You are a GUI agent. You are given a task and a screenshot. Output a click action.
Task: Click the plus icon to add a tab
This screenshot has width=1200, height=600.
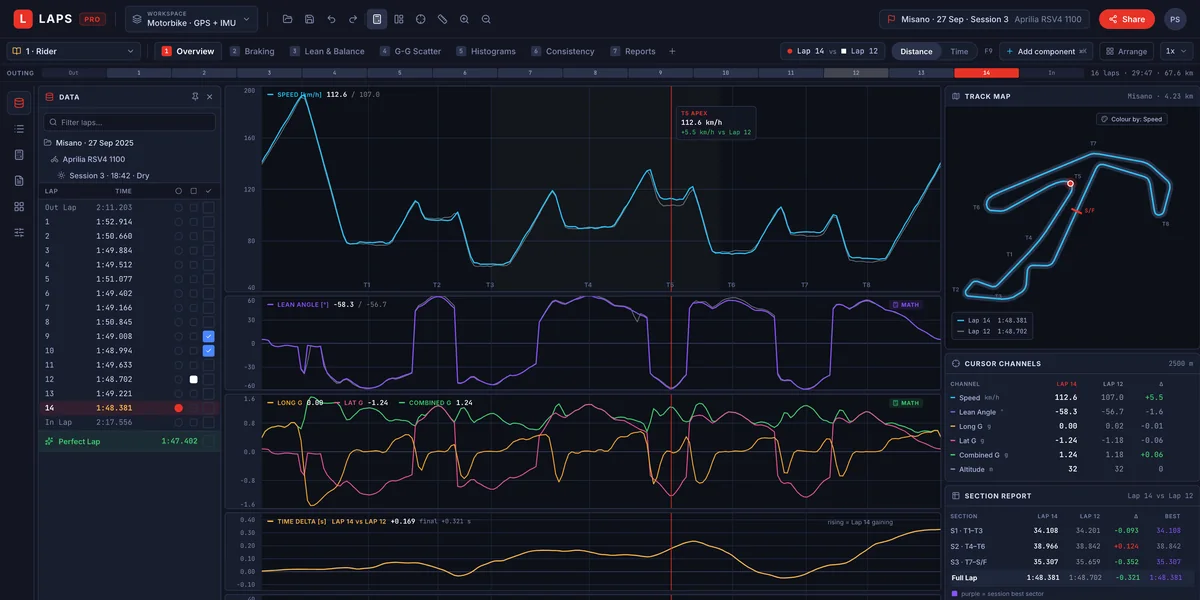(673, 51)
